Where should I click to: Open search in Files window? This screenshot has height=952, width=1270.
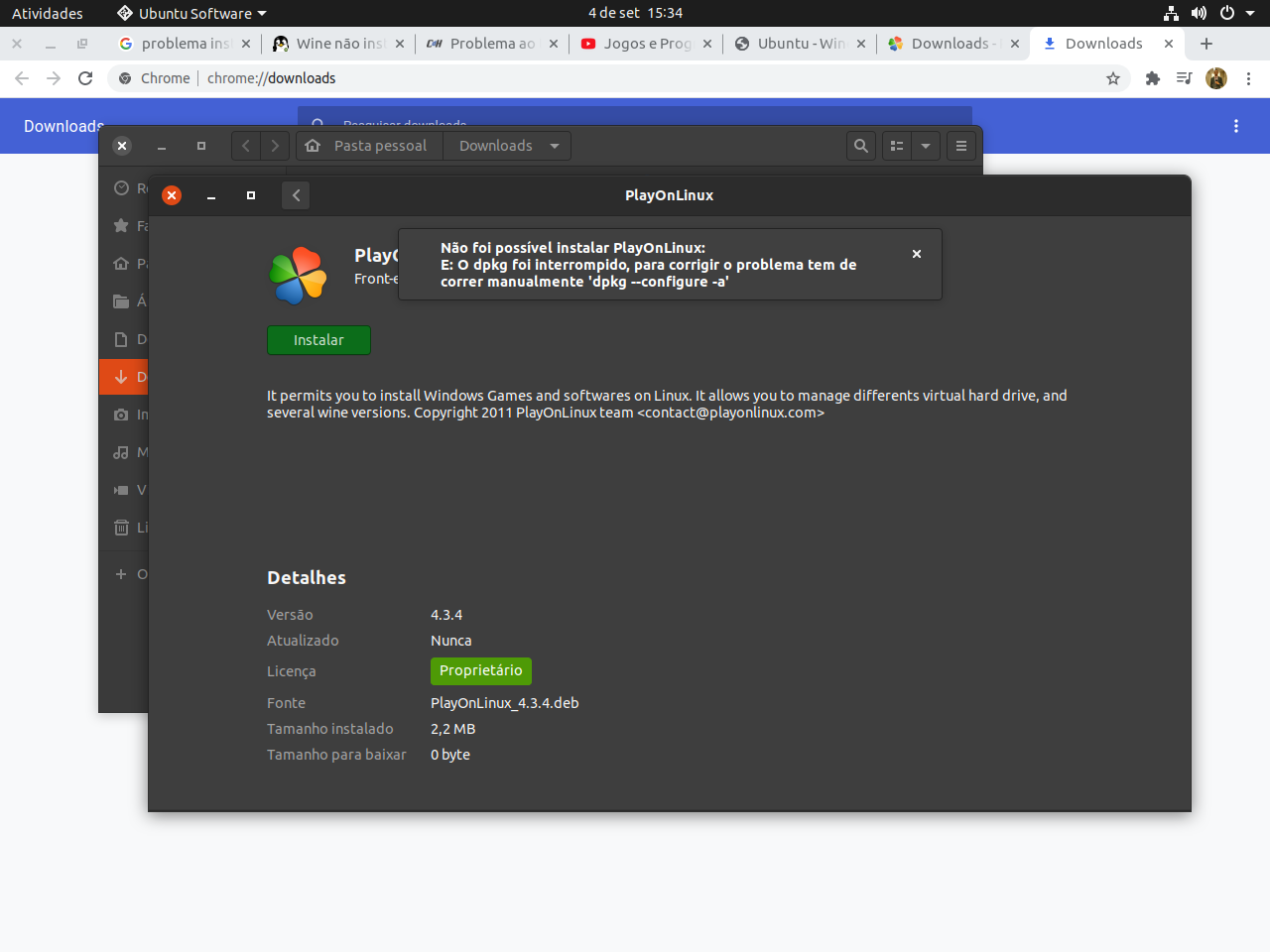click(861, 146)
